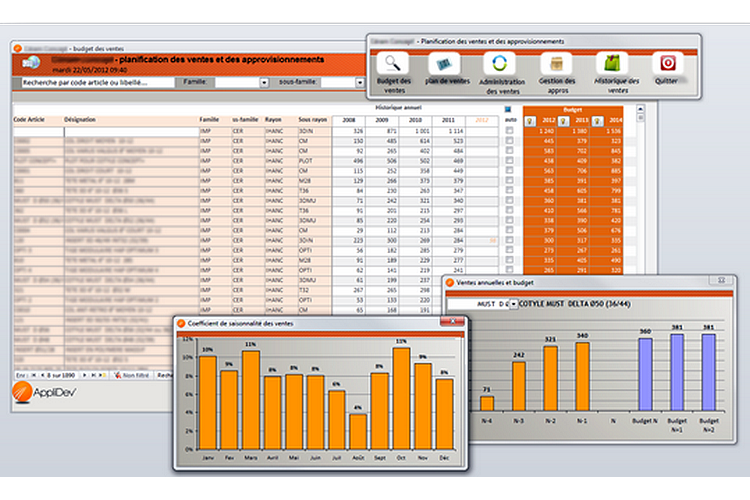750x500 pixels.
Task: Expand the Famille dropdown
Action: coord(264,83)
